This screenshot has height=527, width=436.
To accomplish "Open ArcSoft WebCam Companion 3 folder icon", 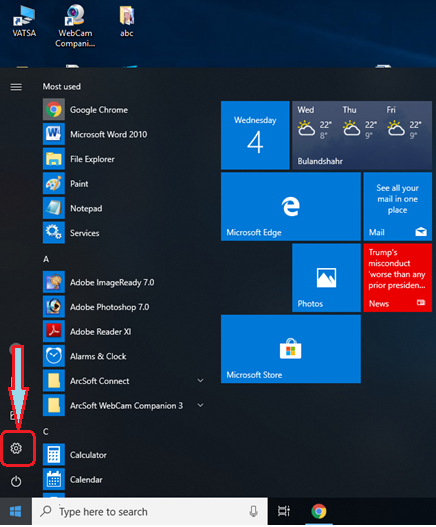I will pyautogui.click(x=54, y=405).
